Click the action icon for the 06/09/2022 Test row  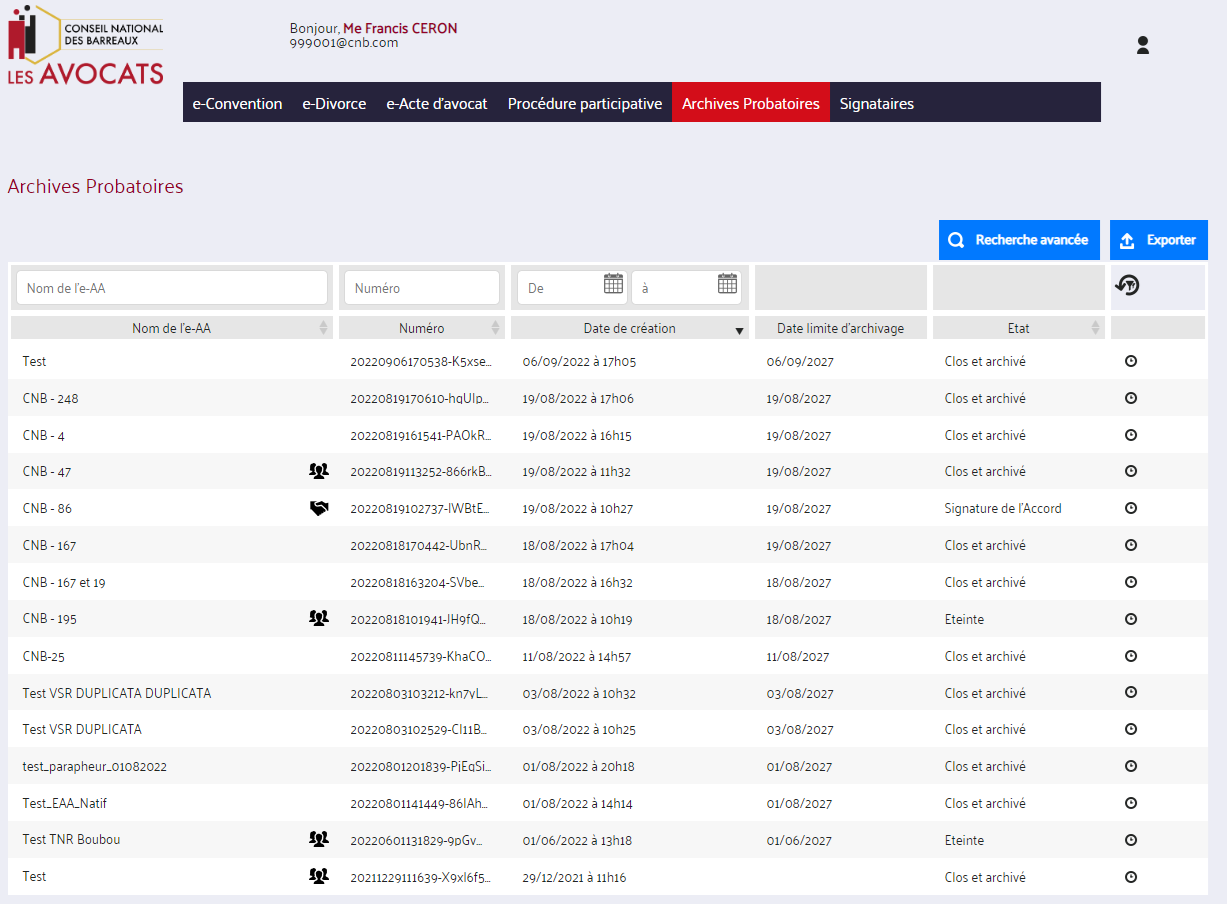(x=1131, y=361)
